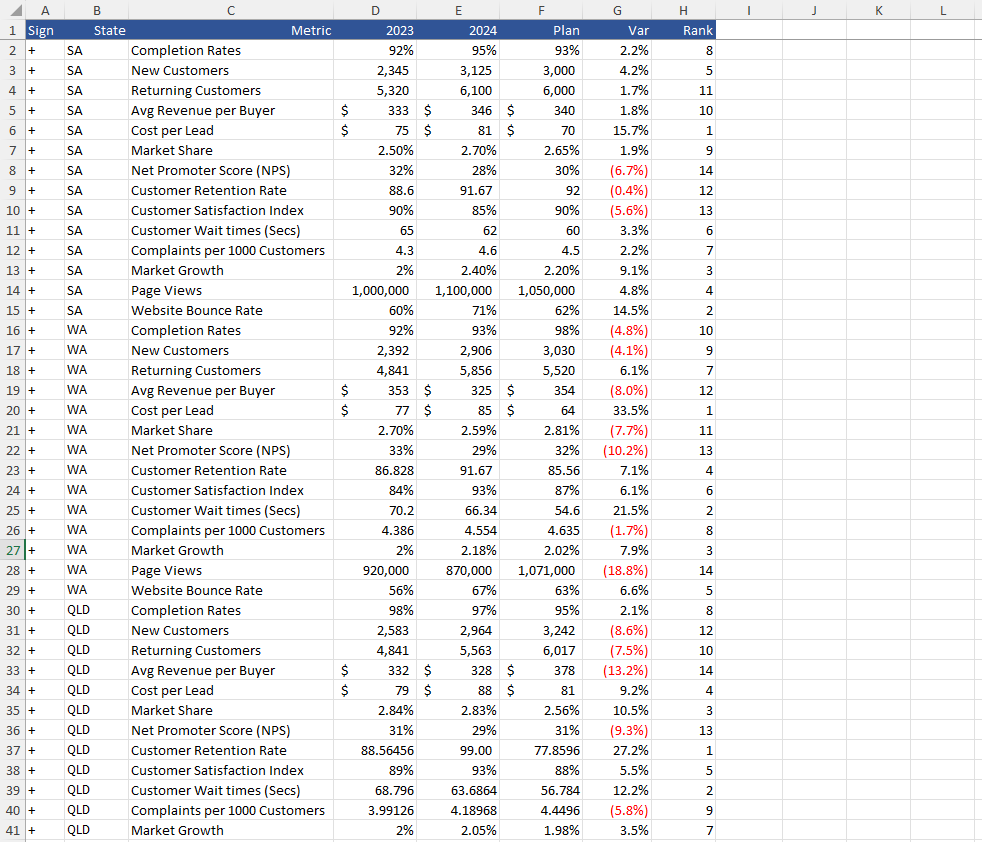982x842 pixels.
Task: Click SA New Customers 2024 value 3,125
Action: (x=458, y=70)
